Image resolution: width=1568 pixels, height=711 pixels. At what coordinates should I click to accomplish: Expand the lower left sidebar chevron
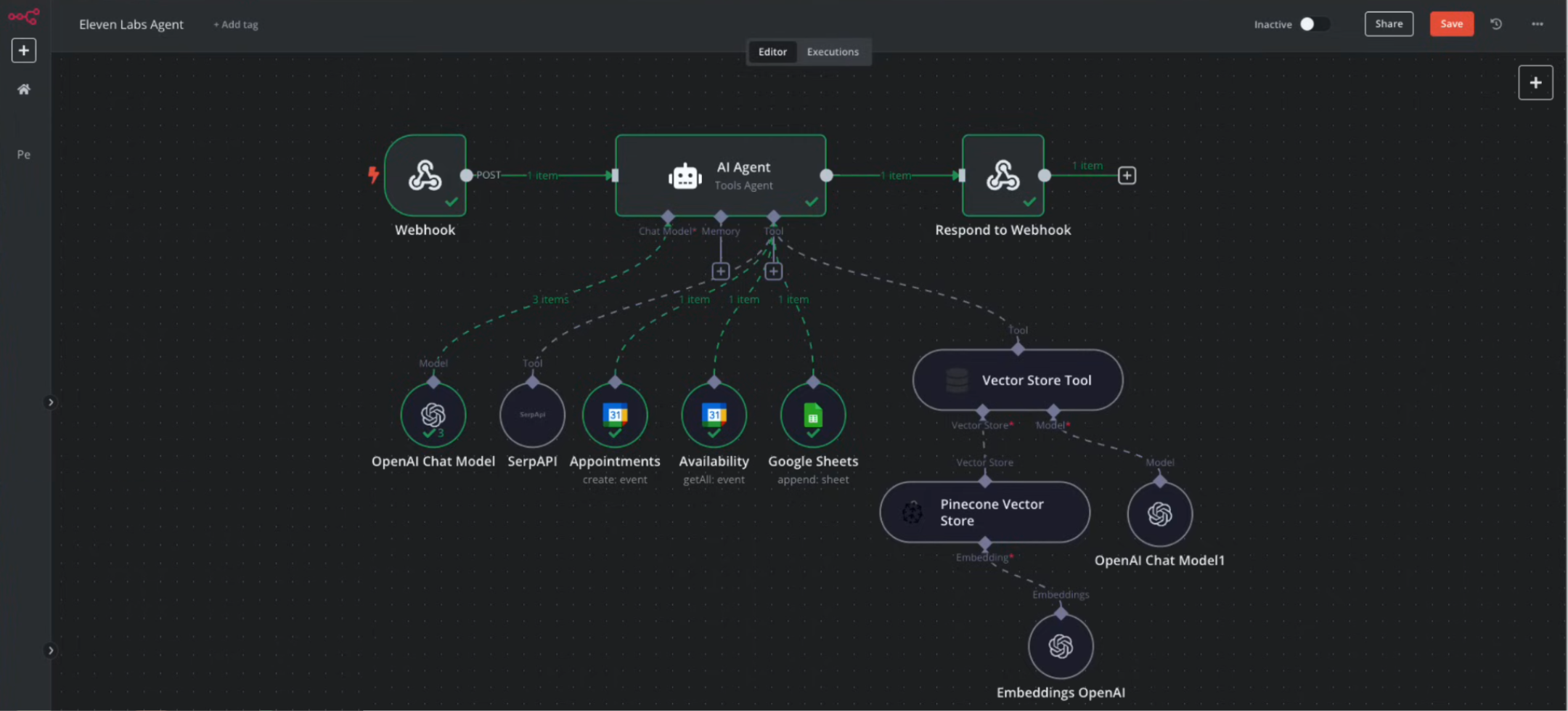click(x=50, y=650)
